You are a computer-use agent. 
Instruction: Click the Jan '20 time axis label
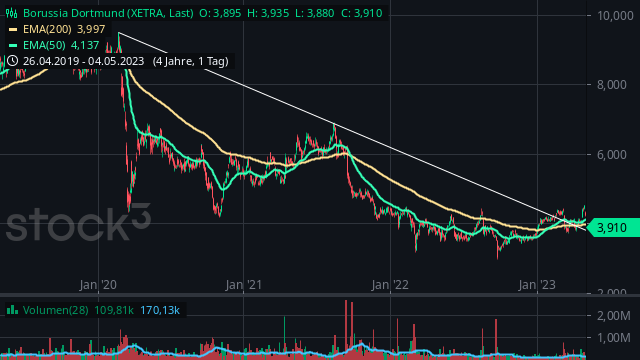[98, 285]
